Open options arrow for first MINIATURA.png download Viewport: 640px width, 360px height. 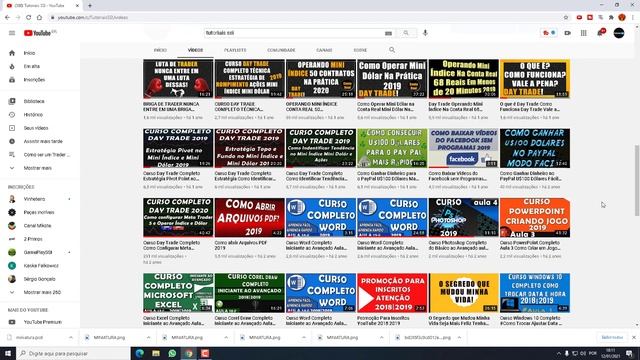pos(148,338)
